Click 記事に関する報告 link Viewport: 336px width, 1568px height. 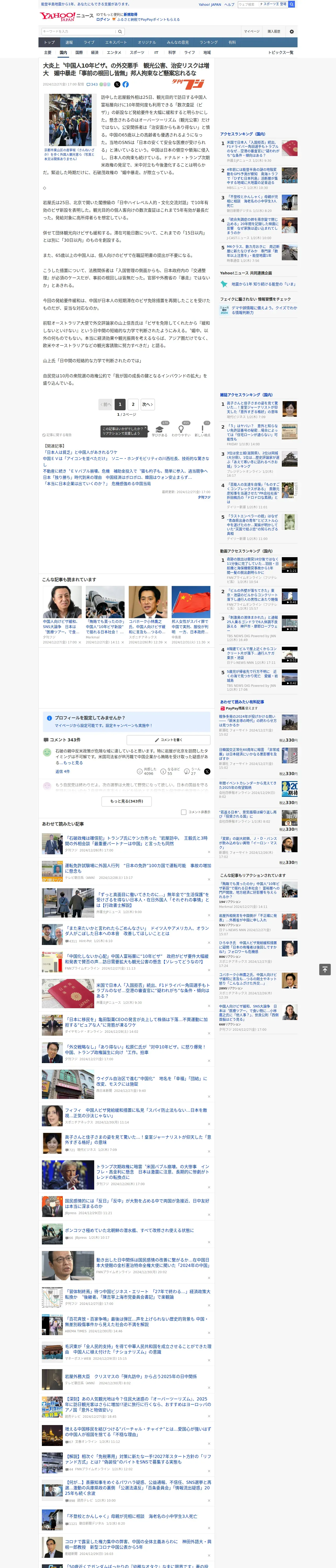click(x=57, y=435)
